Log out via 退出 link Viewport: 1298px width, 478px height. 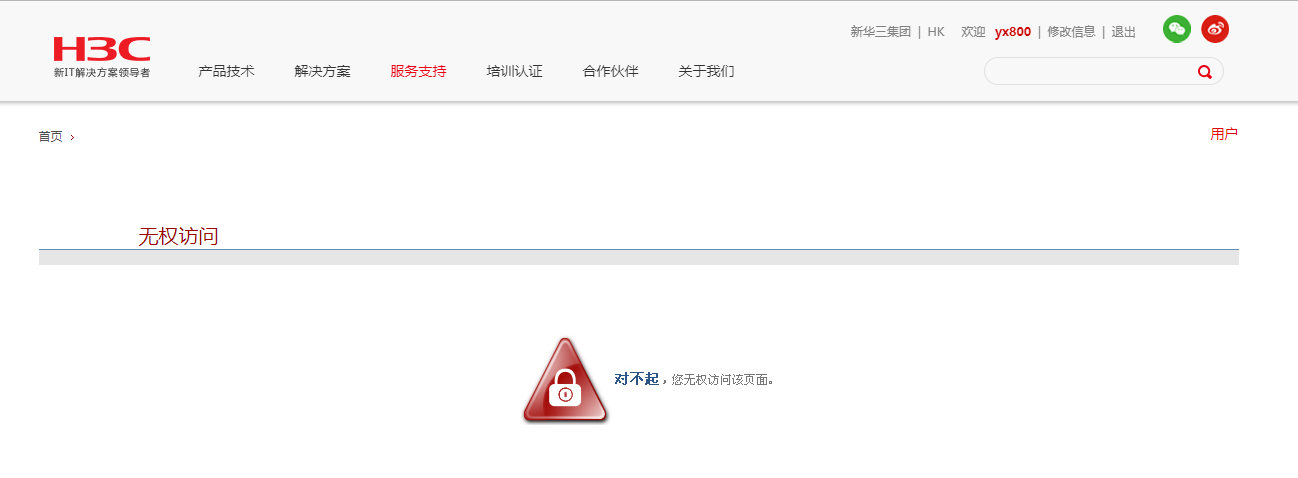pos(1123,32)
